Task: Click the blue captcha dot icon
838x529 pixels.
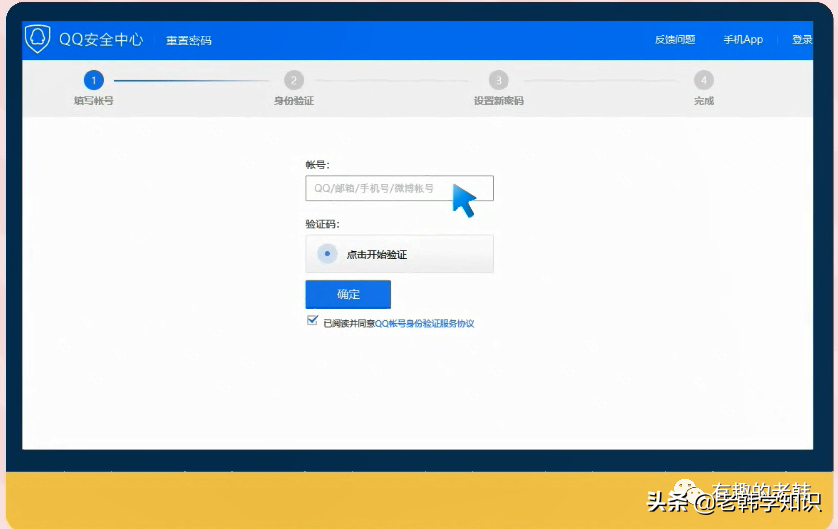Action: coord(327,254)
